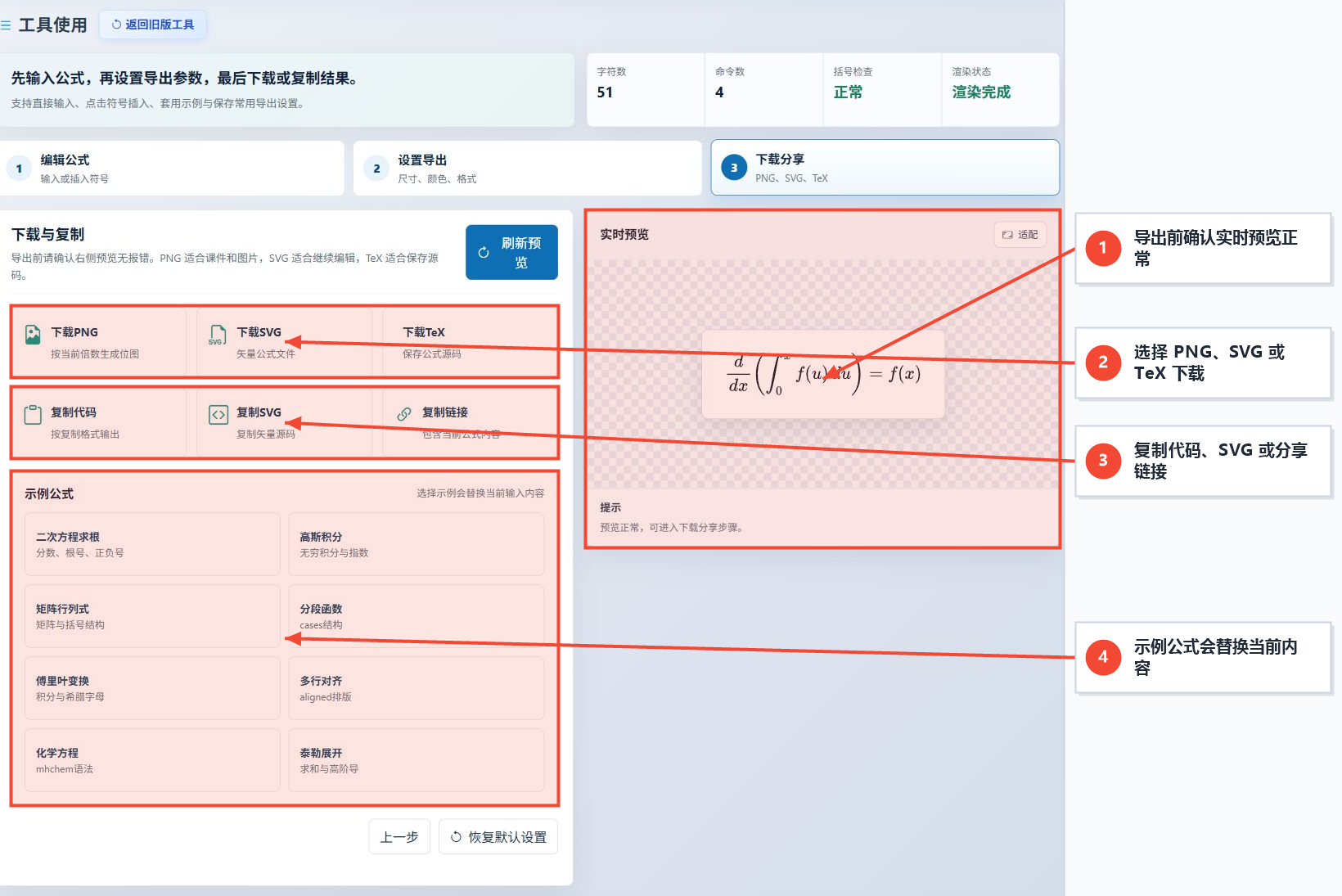Click the 示例公式 section title
The height and width of the screenshot is (896, 1342).
point(49,494)
